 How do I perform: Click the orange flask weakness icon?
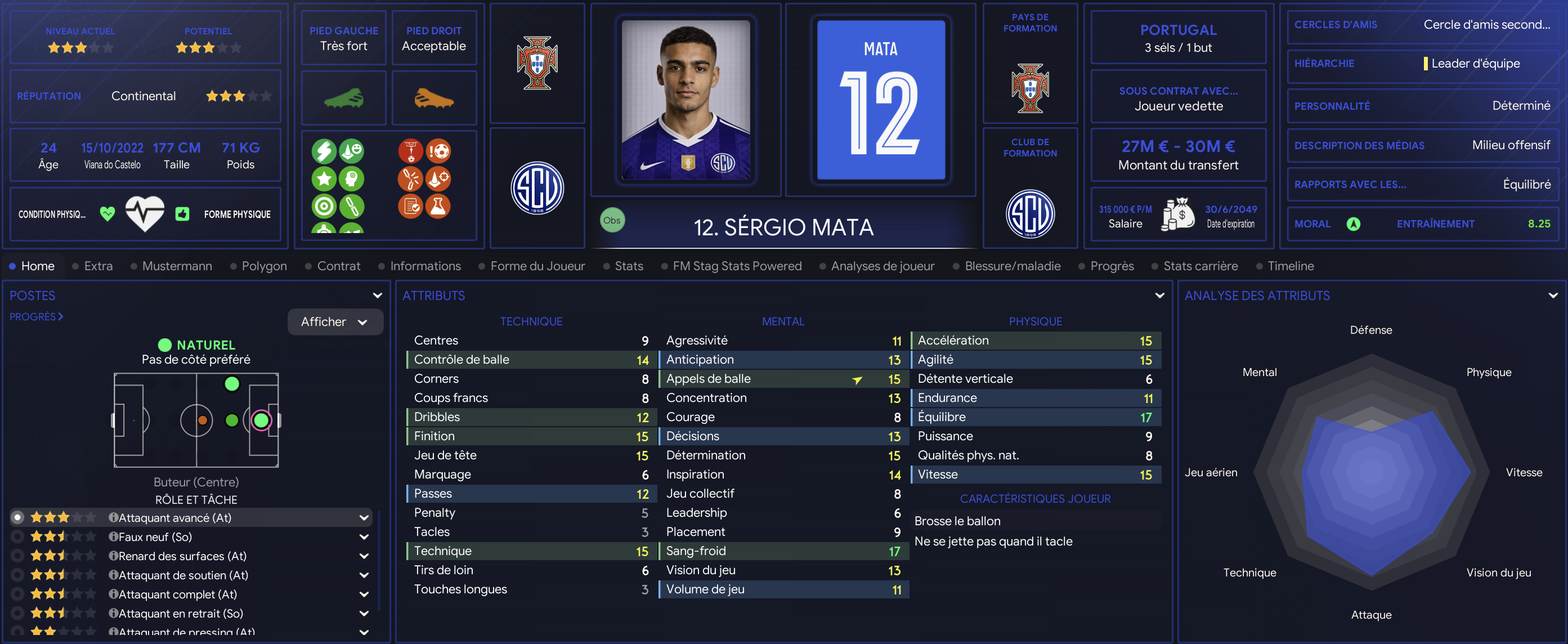(438, 207)
